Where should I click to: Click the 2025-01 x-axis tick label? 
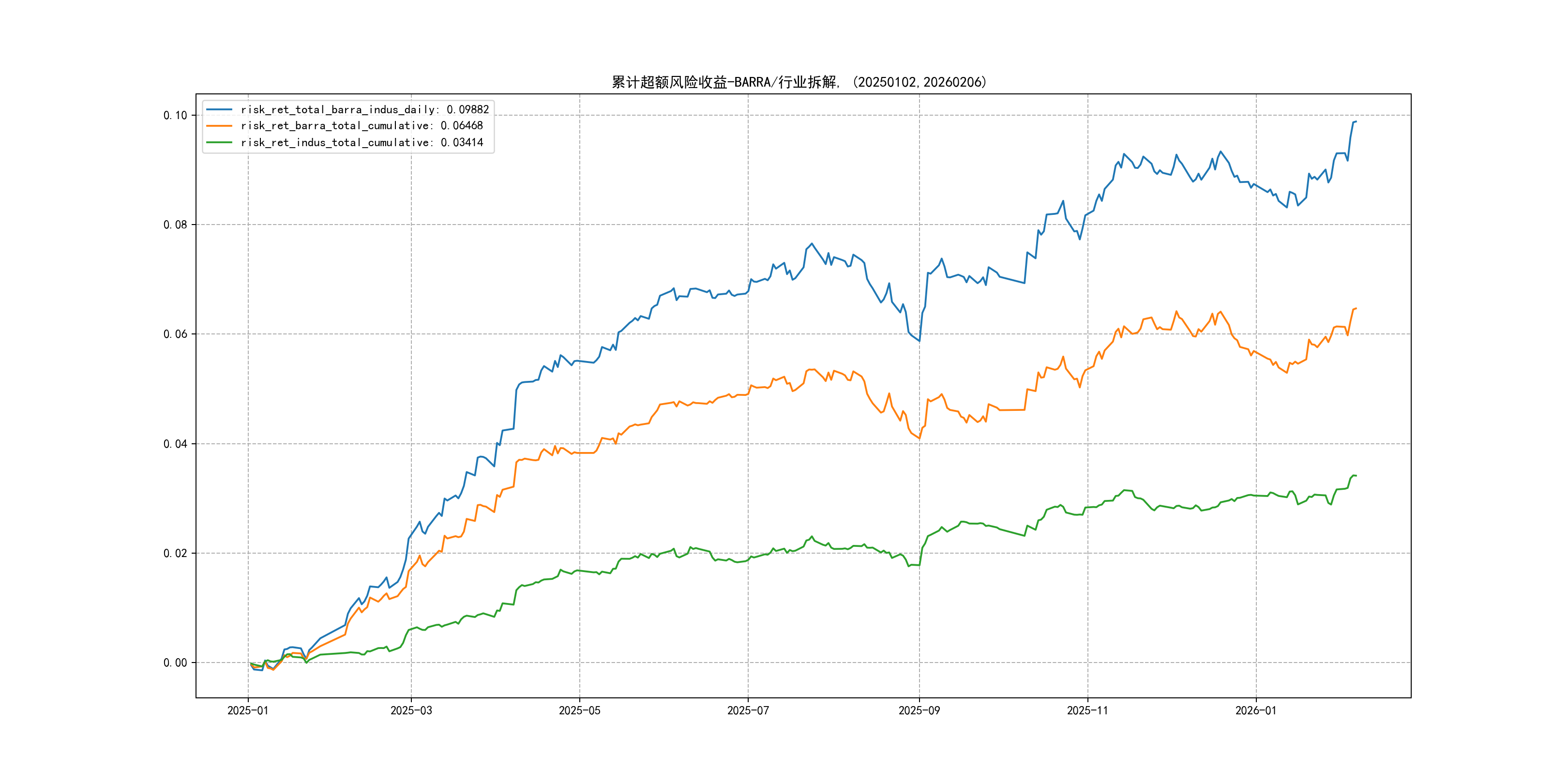(x=248, y=711)
